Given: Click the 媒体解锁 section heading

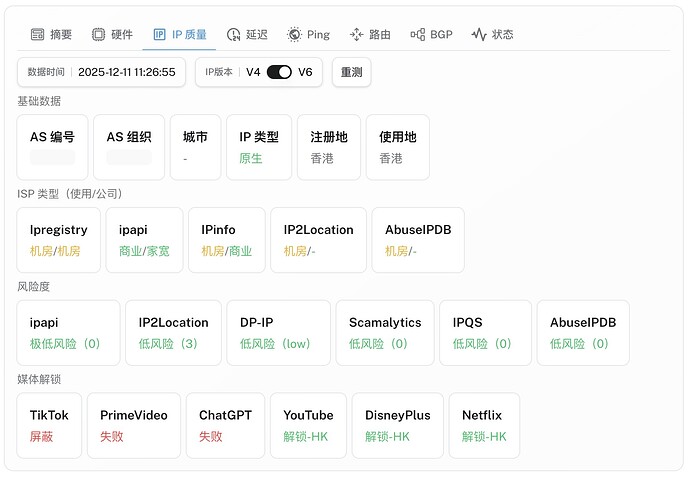Looking at the screenshot, I should click(39, 379).
